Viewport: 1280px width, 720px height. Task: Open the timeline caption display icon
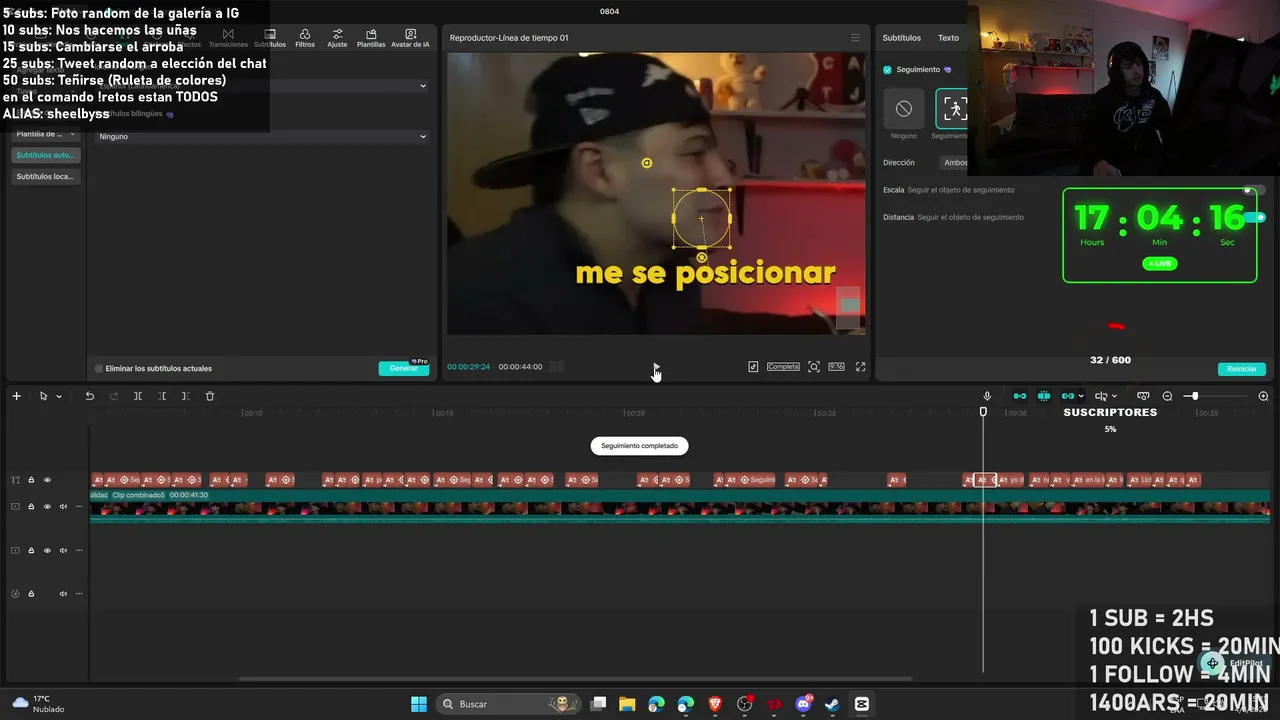(1143, 396)
